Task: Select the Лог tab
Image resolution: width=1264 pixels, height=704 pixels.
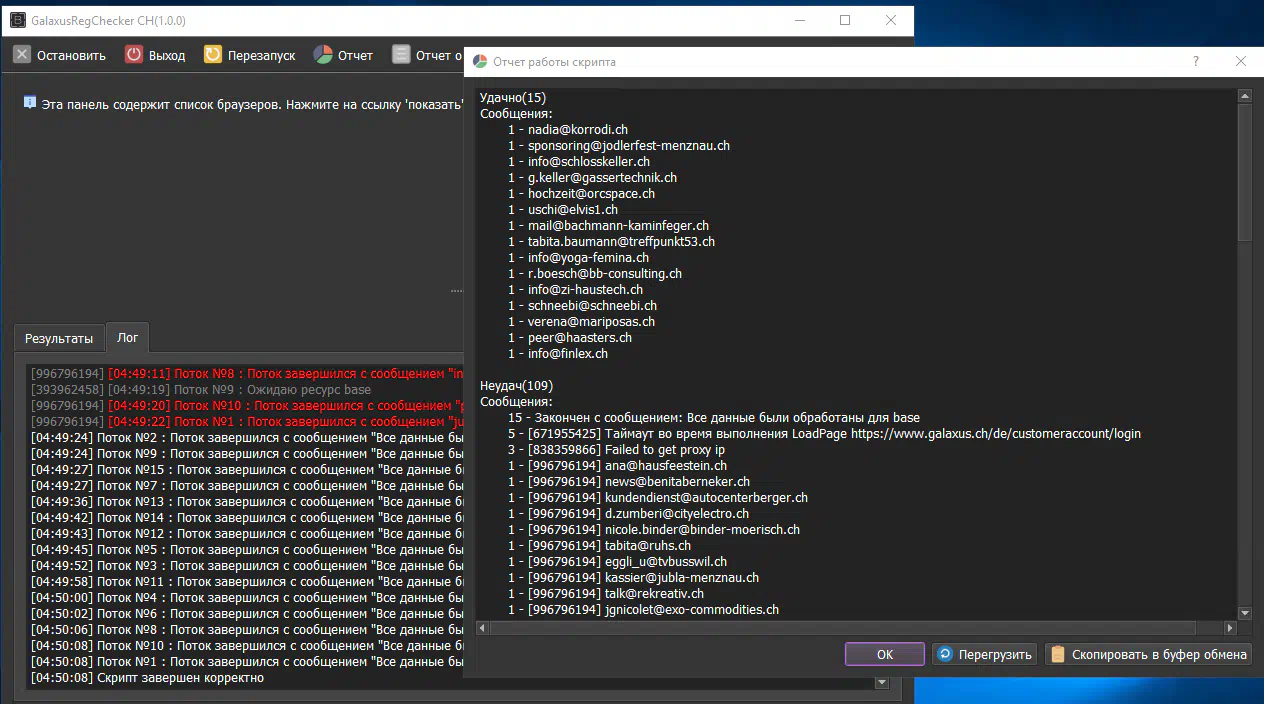Action: (x=127, y=338)
